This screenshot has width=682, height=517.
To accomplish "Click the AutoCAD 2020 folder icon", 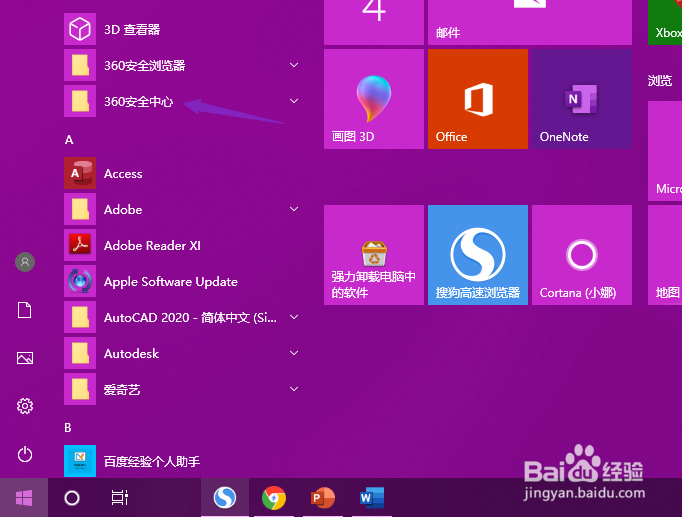I will tap(80, 317).
